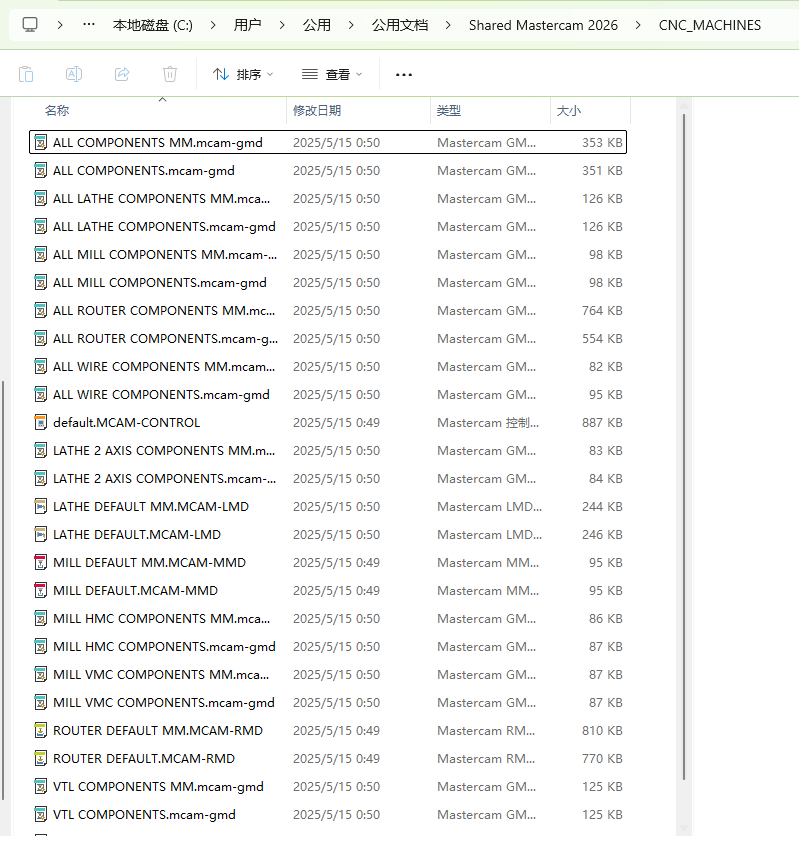Select ALL ROUTER COMPONENTS MM file icon
The width and height of the screenshot is (799, 855).
point(40,310)
